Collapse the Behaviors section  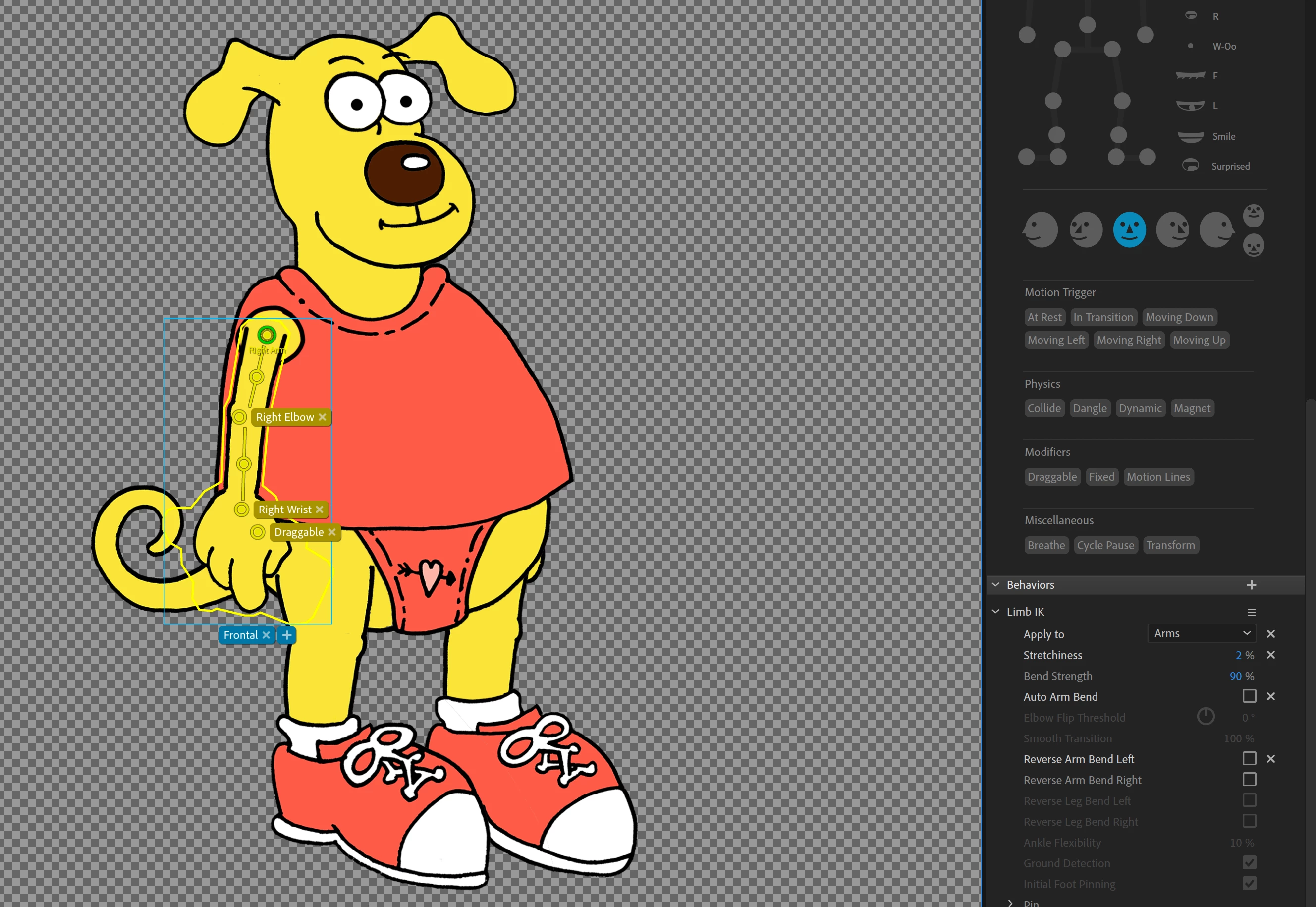(995, 585)
